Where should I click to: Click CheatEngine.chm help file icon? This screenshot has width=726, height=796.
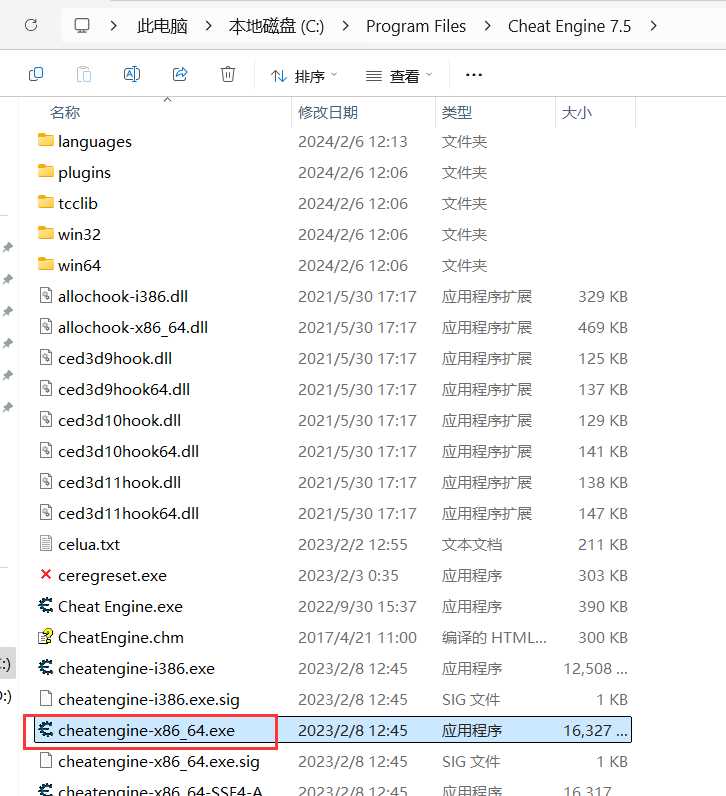coord(46,636)
